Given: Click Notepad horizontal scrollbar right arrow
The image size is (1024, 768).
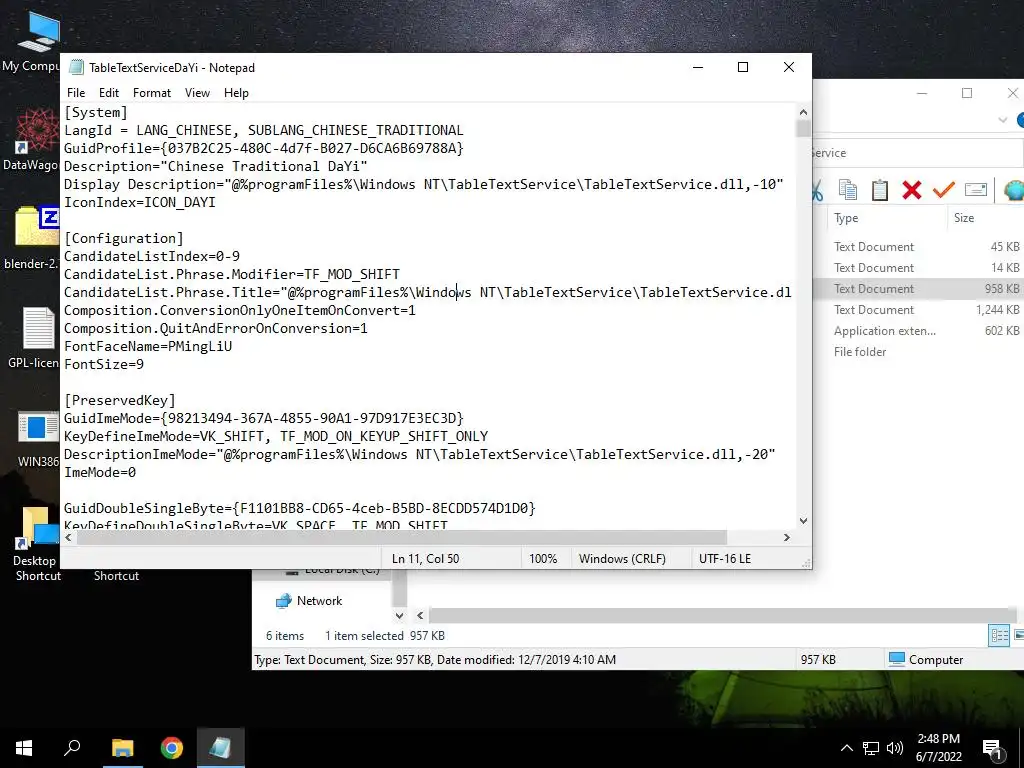Looking at the screenshot, I should click(x=786, y=537).
